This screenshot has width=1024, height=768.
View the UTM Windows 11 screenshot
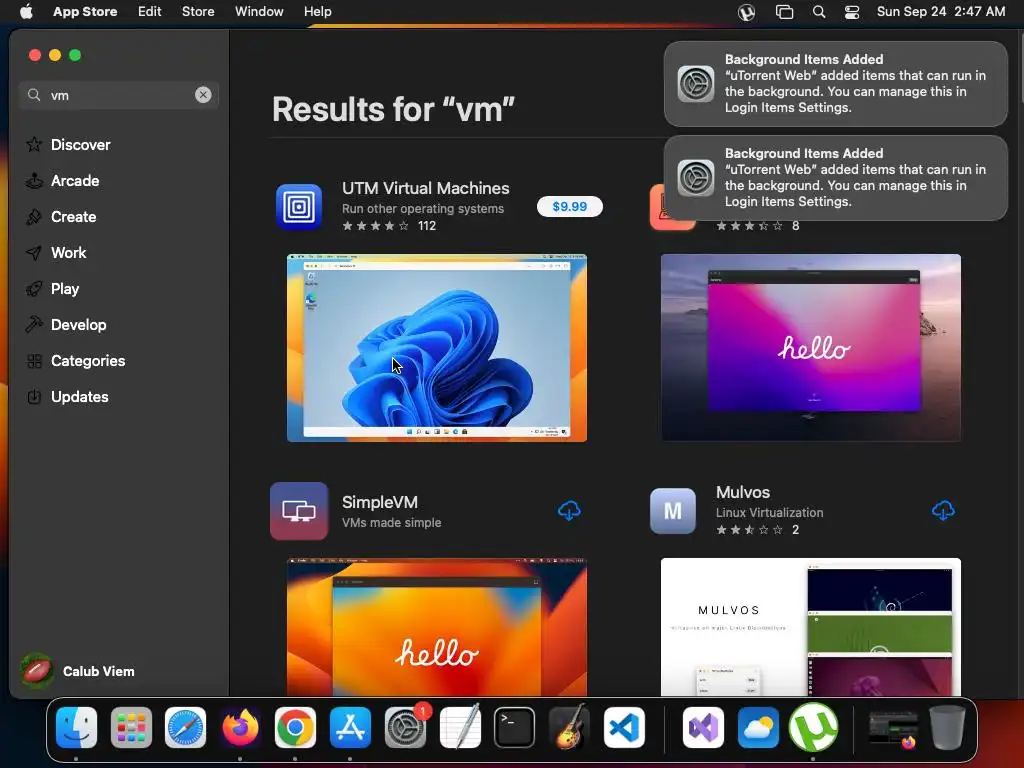pyautogui.click(x=437, y=347)
